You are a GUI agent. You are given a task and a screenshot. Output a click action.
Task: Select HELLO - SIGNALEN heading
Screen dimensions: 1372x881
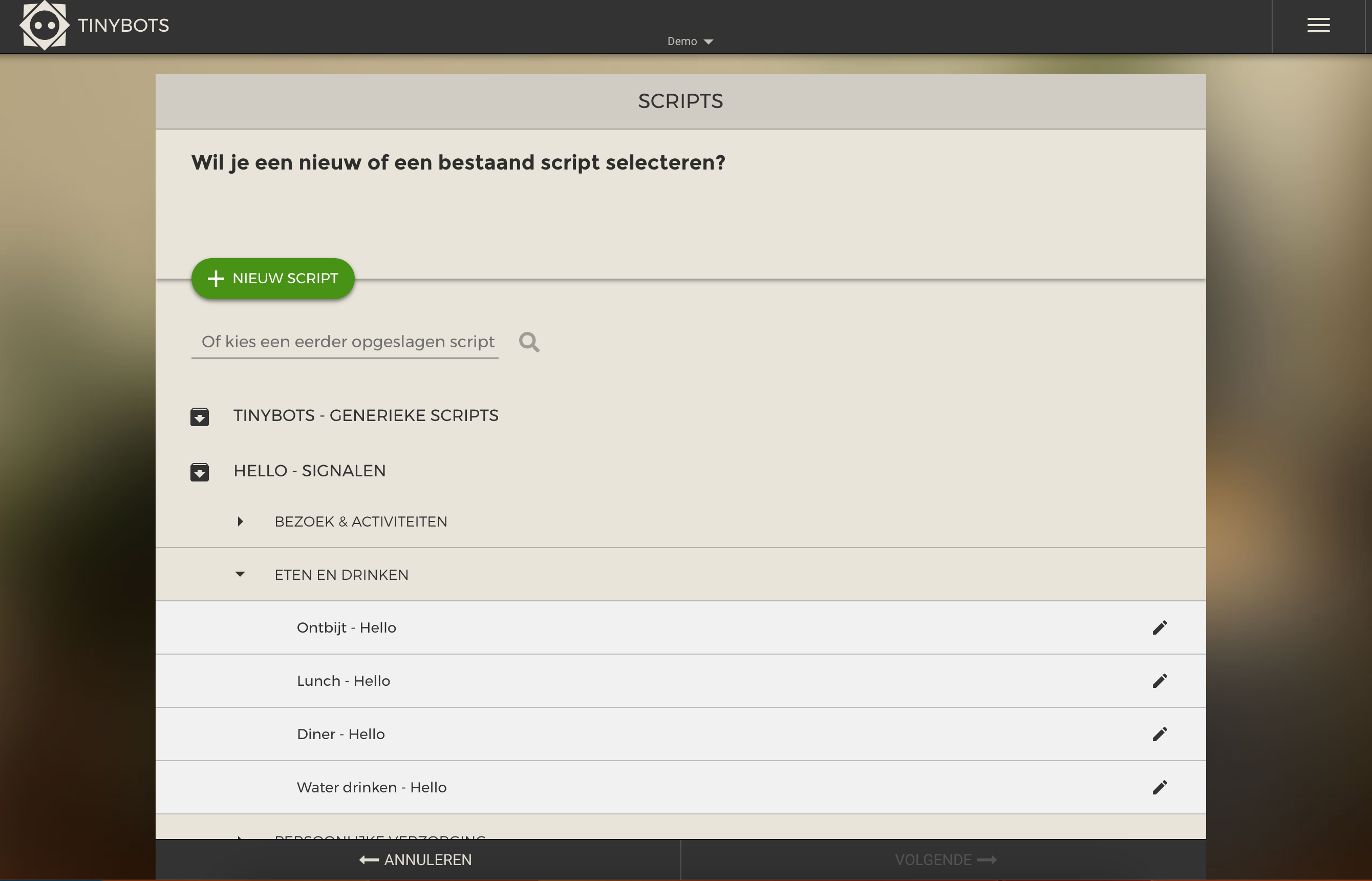(309, 471)
